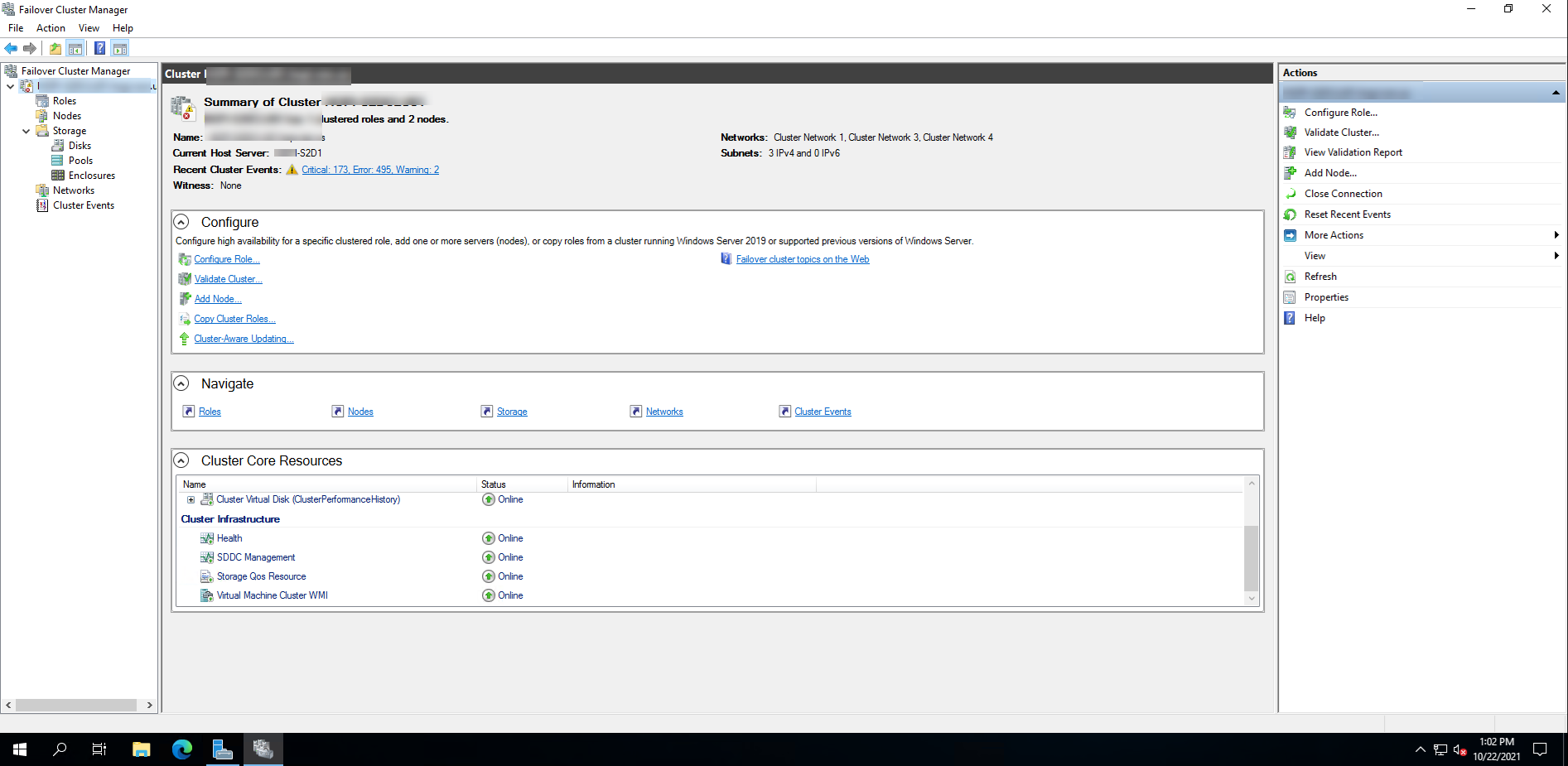Click Add Node... in Actions pane

click(1330, 173)
